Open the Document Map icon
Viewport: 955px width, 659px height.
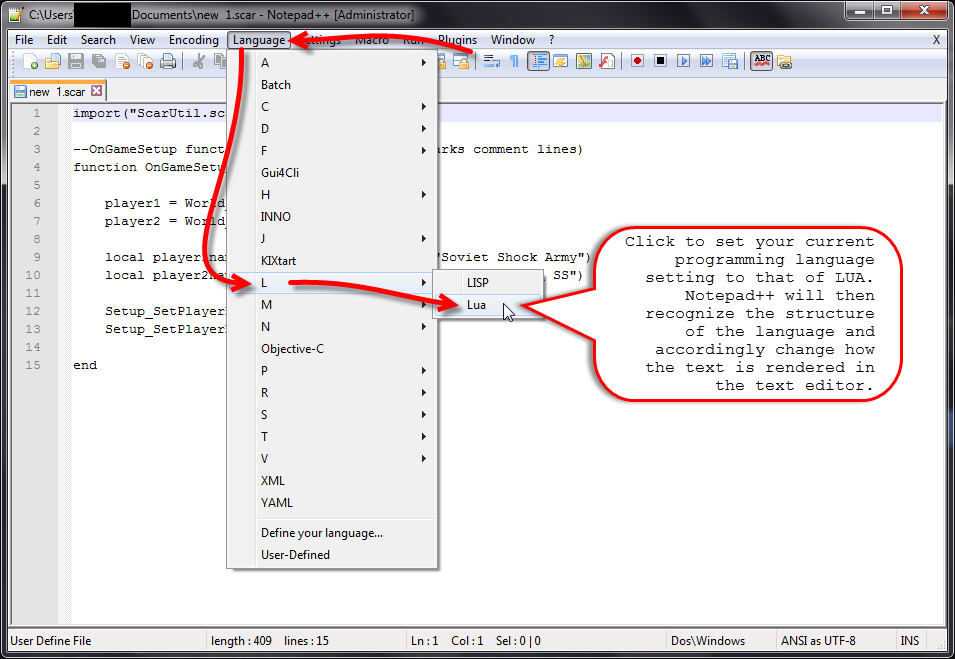coord(584,62)
